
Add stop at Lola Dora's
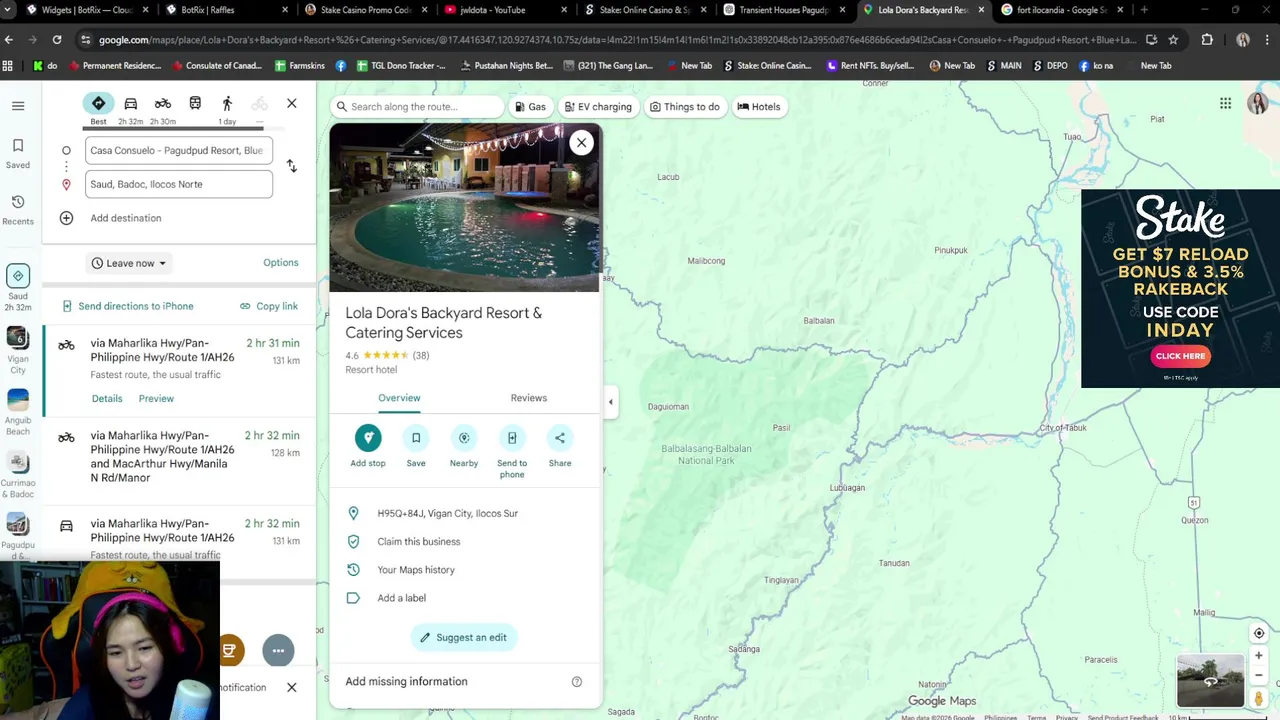click(x=368, y=446)
